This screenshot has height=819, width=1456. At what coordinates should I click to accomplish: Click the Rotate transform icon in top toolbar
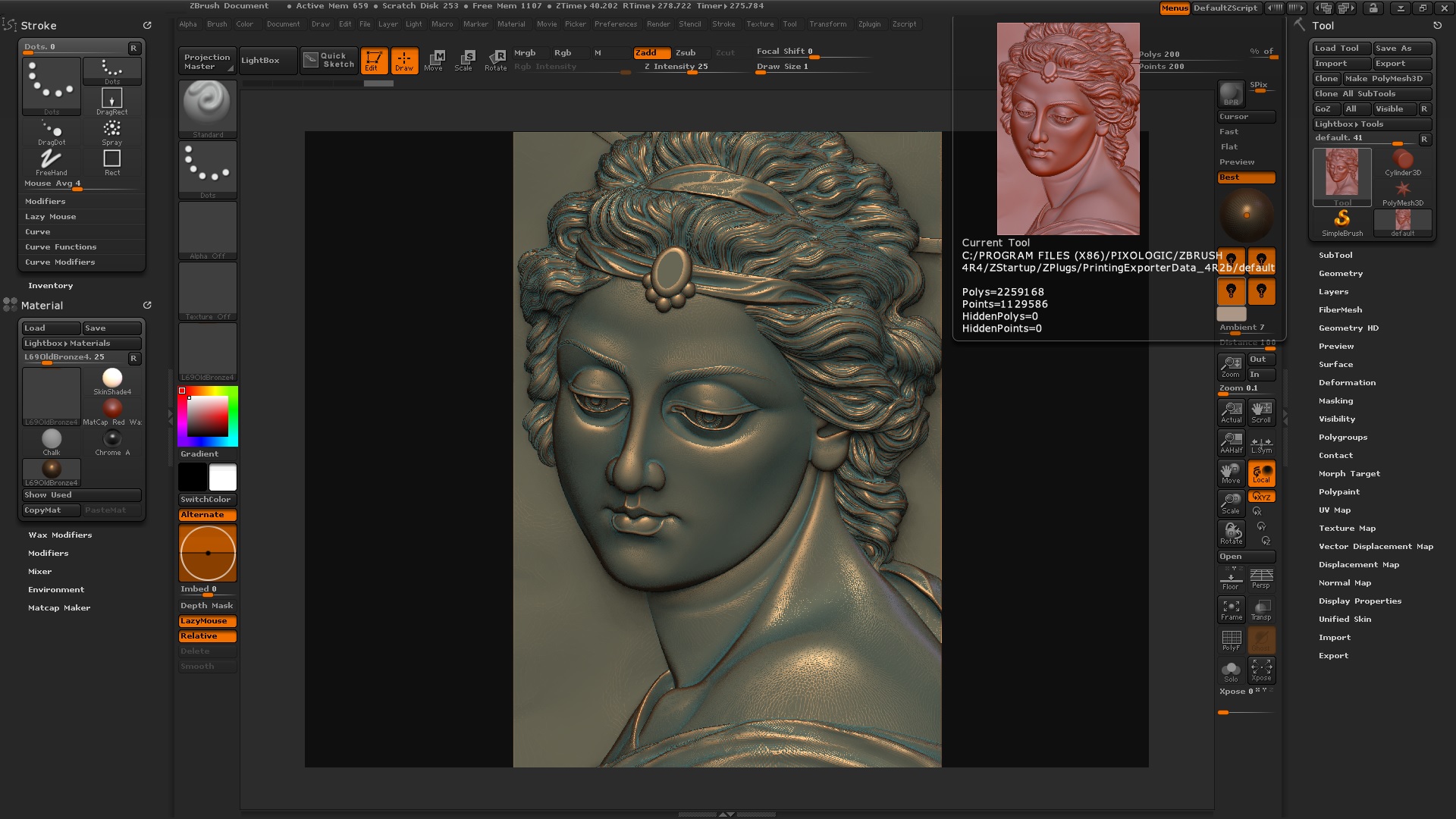tap(496, 60)
